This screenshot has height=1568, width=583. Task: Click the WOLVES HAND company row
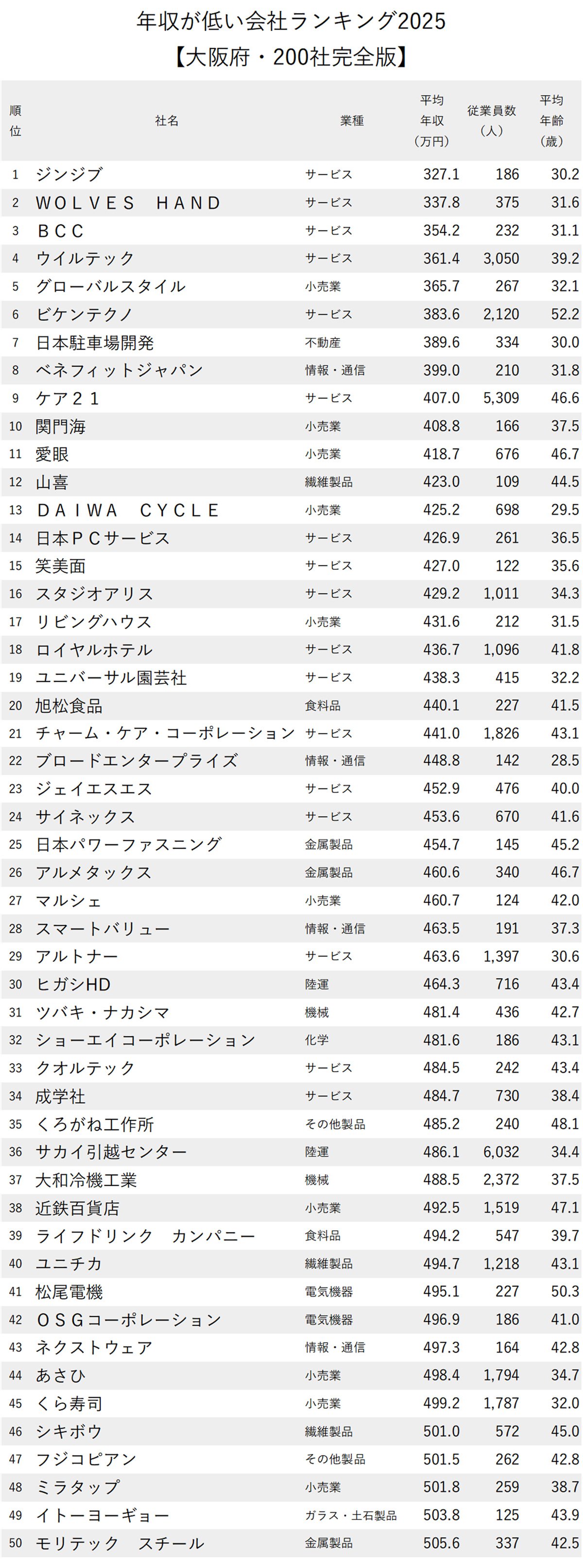(x=128, y=203)
